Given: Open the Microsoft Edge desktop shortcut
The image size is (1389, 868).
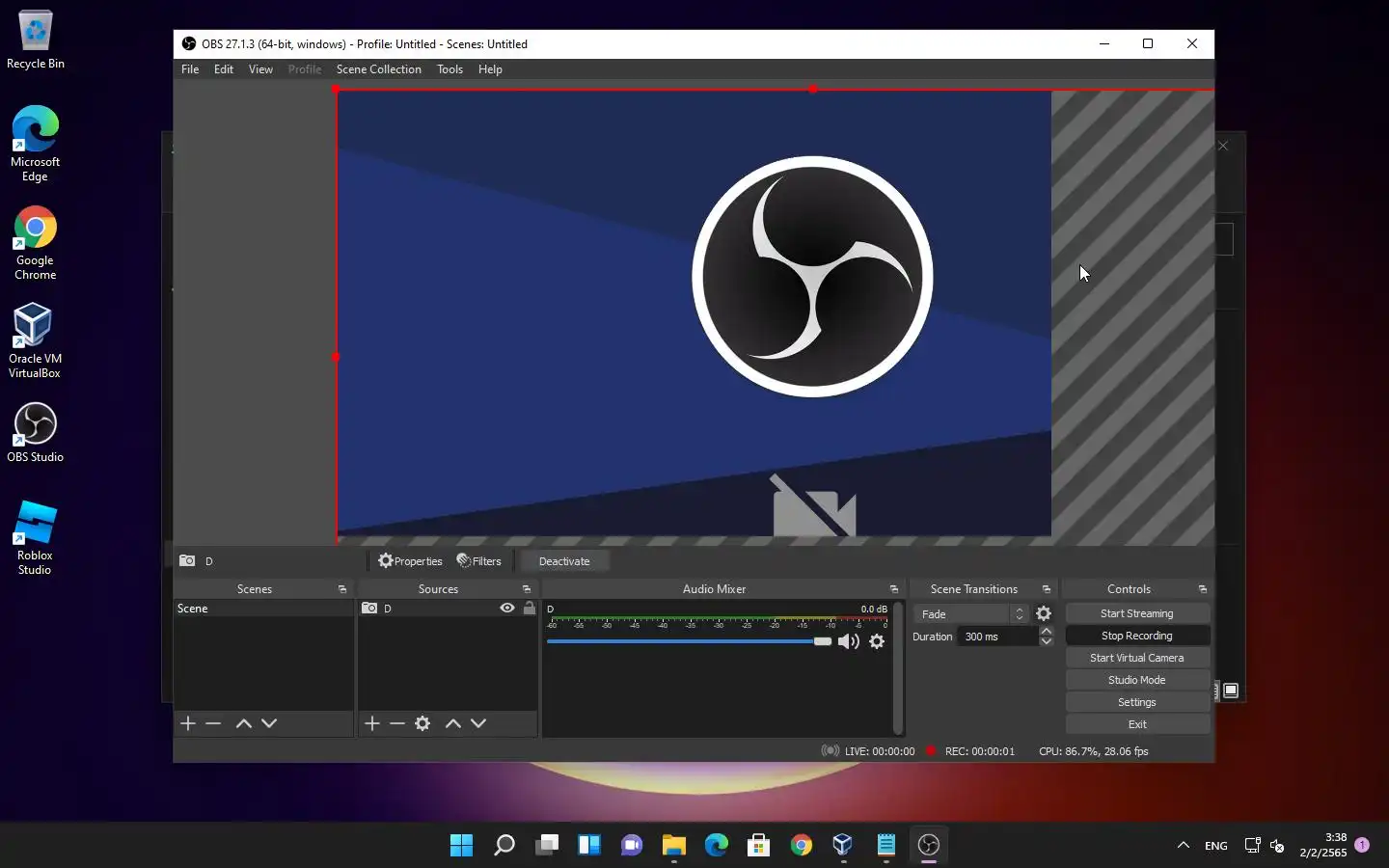Looking at the screenshot, I should pyautogui.click(x=36, y=144).
